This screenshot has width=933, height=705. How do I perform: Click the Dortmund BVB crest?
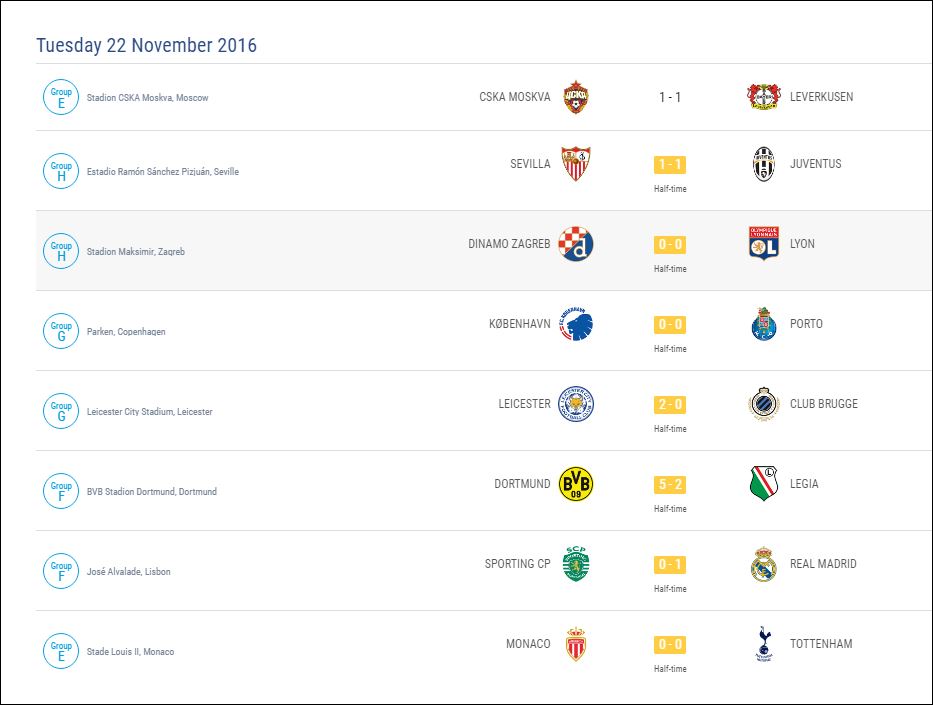point(575,484)
